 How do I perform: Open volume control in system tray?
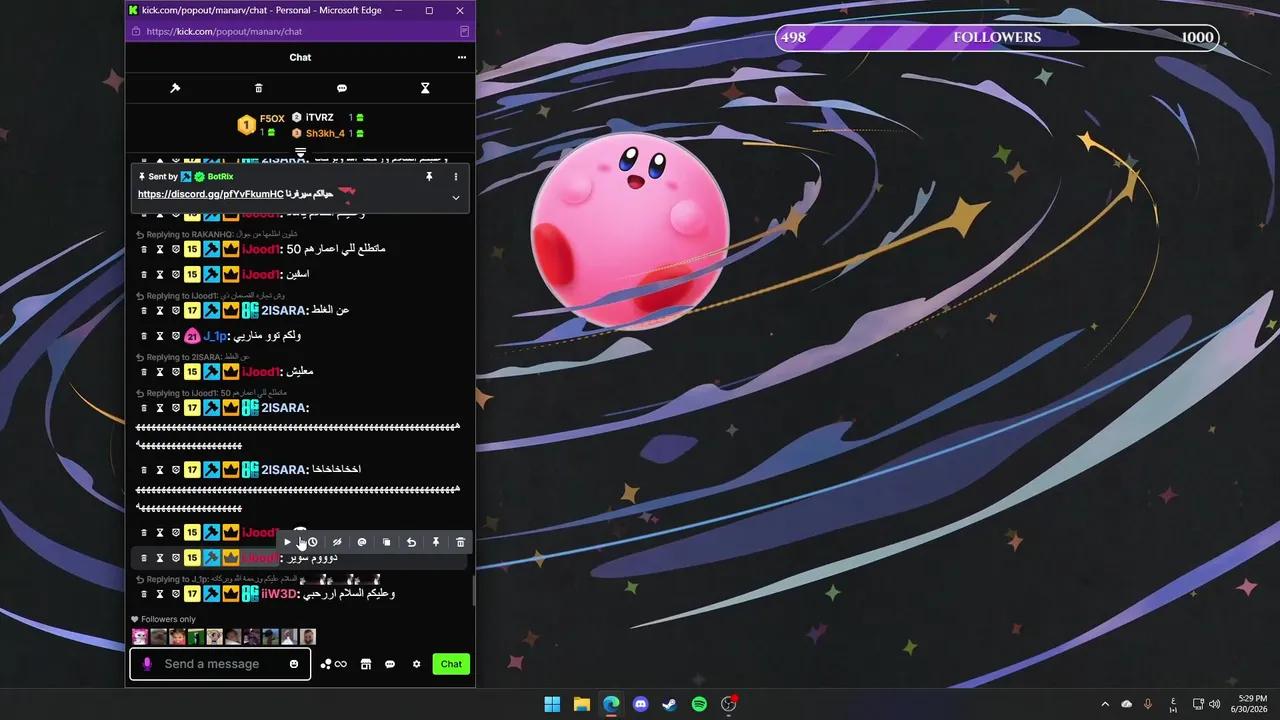pyautogui.click(x=1214, y=704)
